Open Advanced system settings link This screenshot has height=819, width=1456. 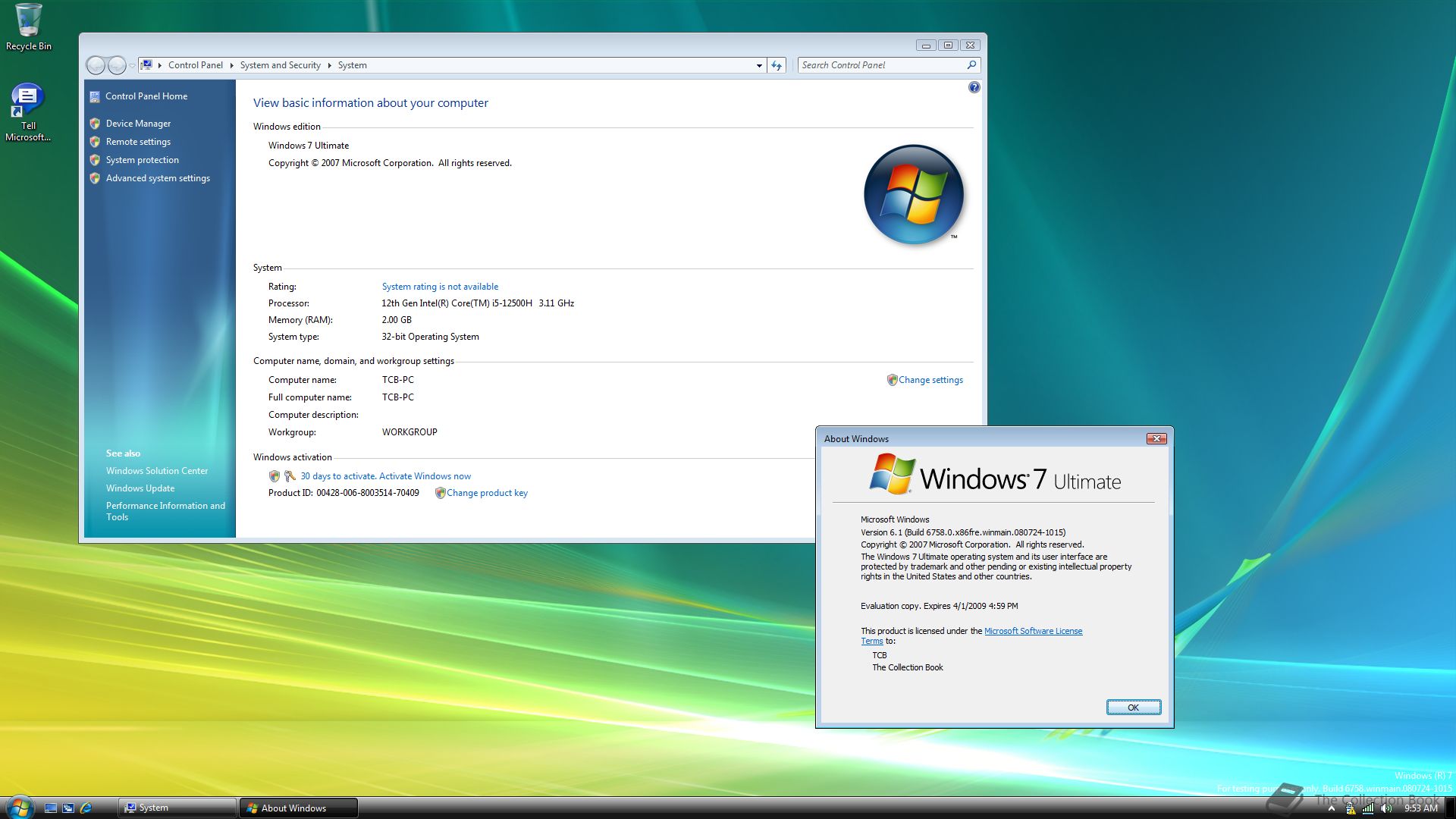158,178
